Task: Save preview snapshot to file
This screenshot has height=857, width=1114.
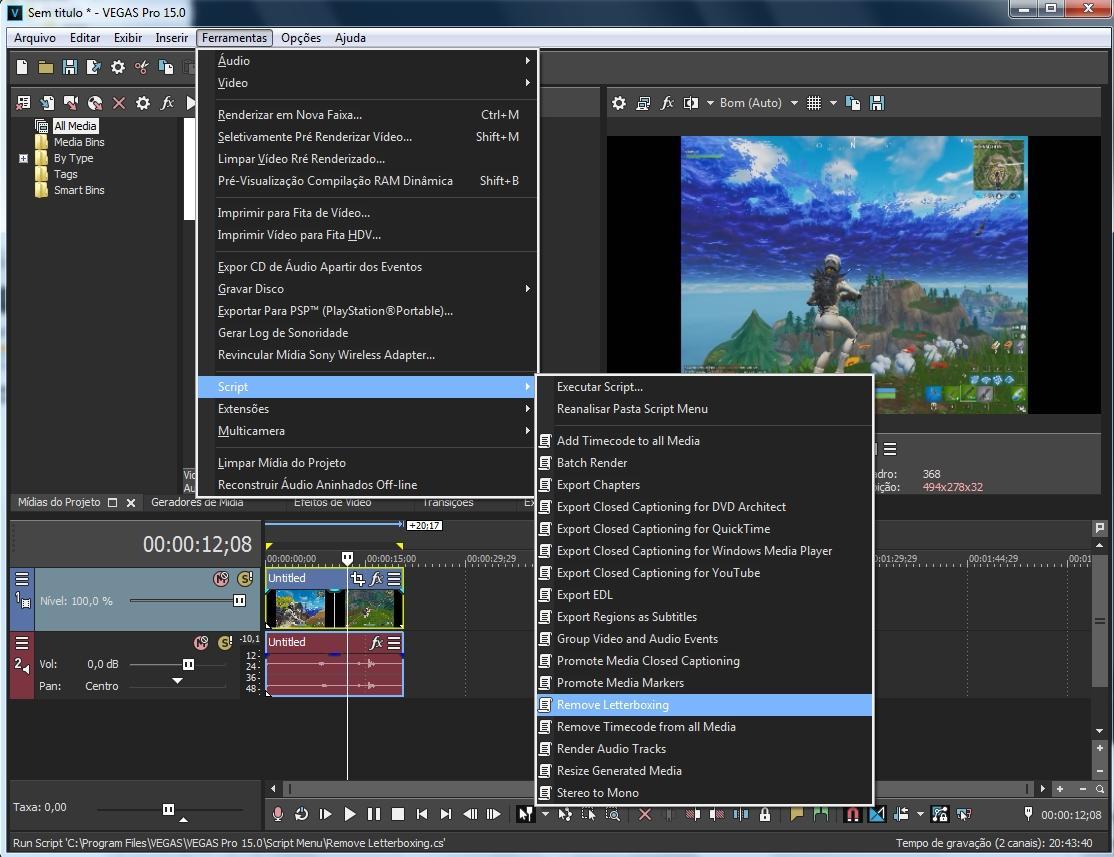Action: click(x=877, y=103)
